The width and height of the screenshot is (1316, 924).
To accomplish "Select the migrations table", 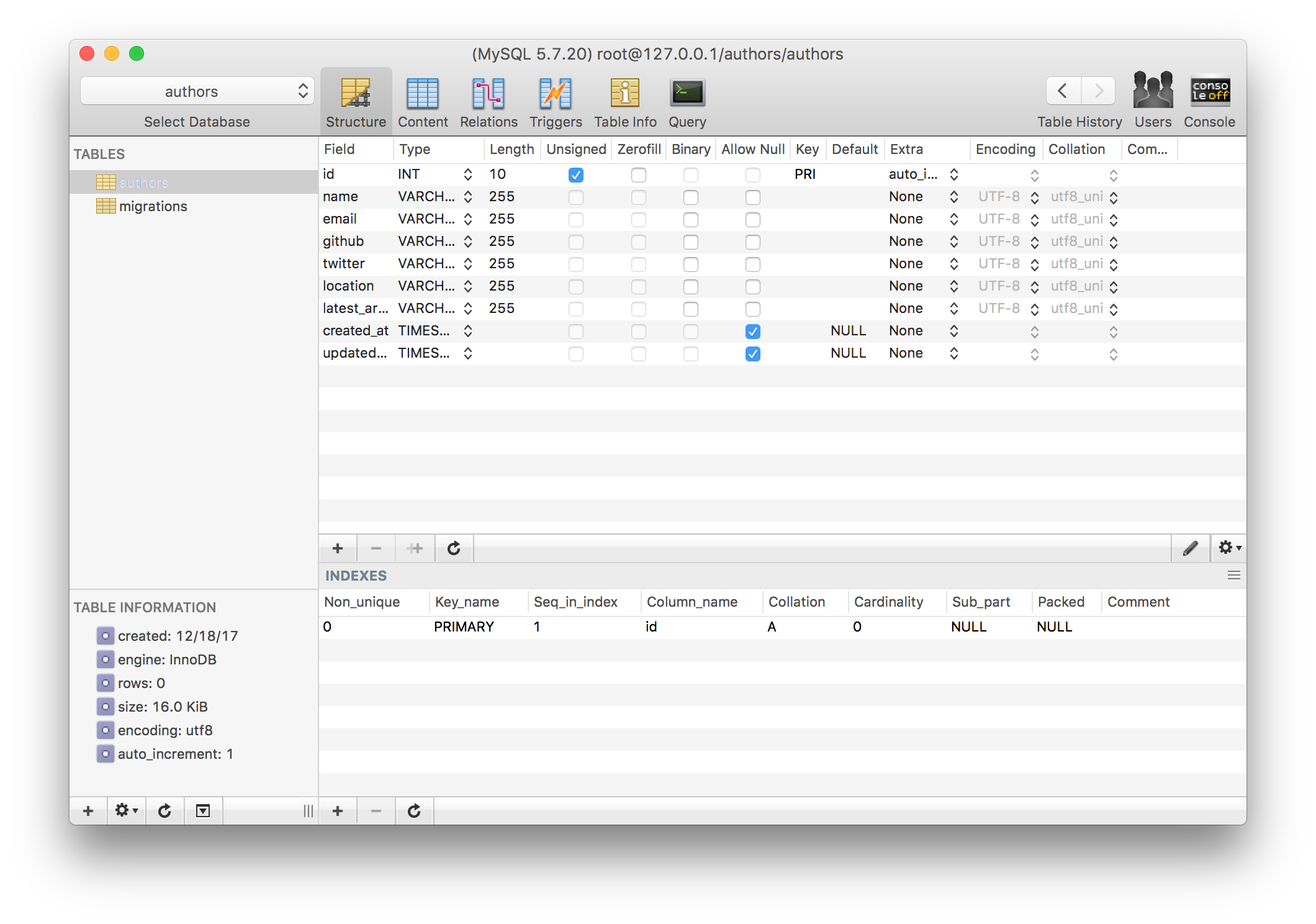I will (153, 206).
